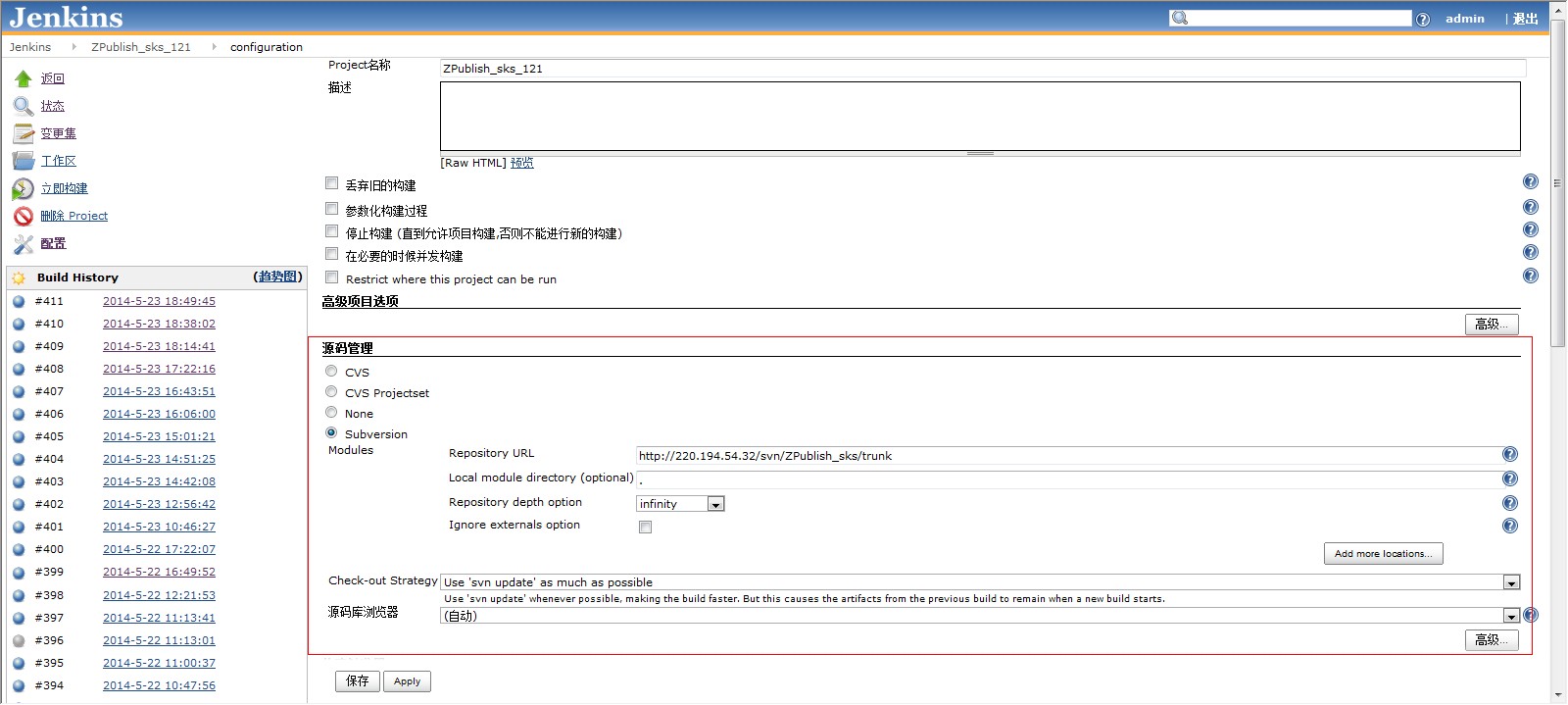Open build #411 timestamp link
Viewport: 1568px width, 705px height.
point(159,301)
